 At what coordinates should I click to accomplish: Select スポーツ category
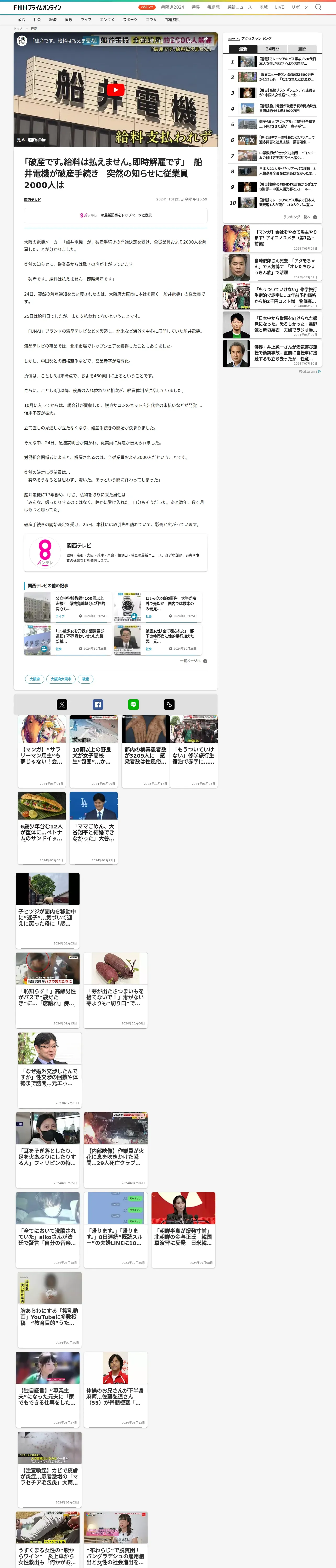(130, 20)
